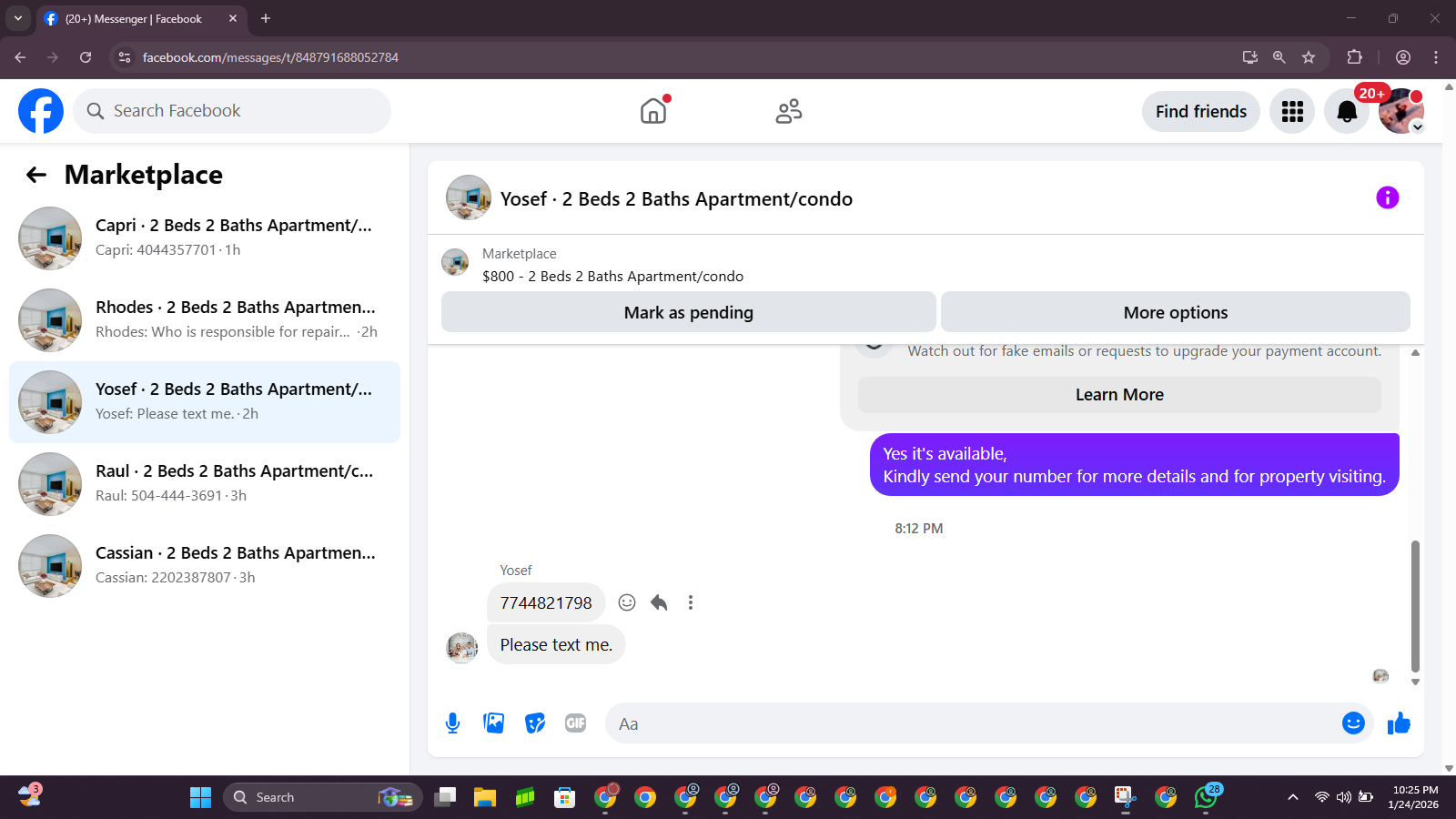Click the Learn More button
The image size is (1456, 819).
(1119, 395)
